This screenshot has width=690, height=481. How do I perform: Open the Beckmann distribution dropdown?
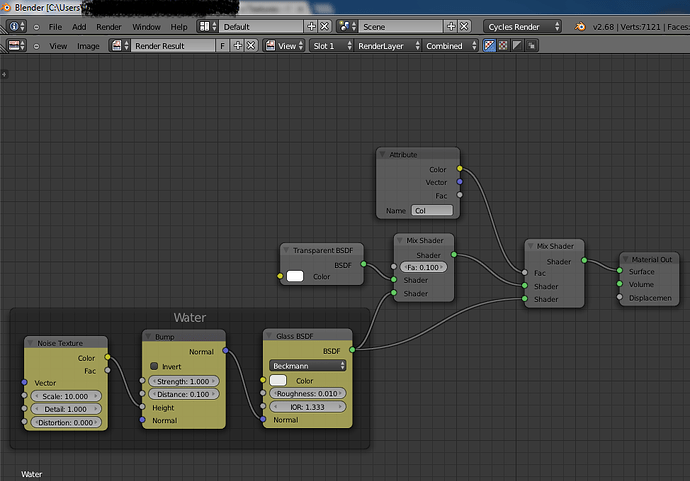[307, 366]
